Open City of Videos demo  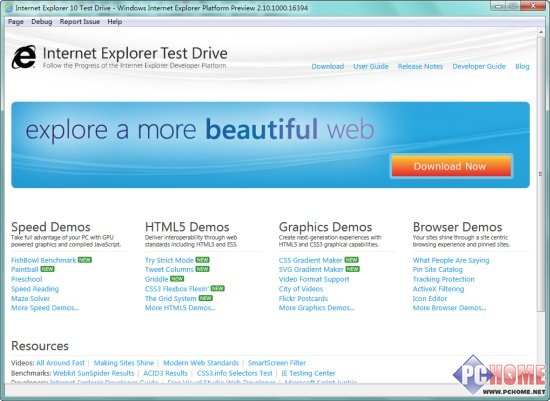[301, 289]
